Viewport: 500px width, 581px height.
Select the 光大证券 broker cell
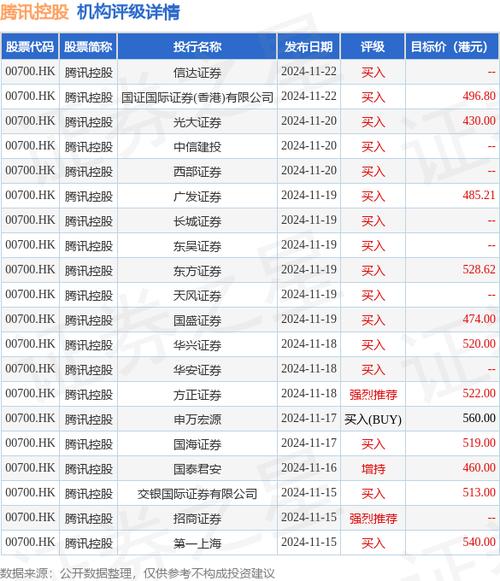[197, 122]
